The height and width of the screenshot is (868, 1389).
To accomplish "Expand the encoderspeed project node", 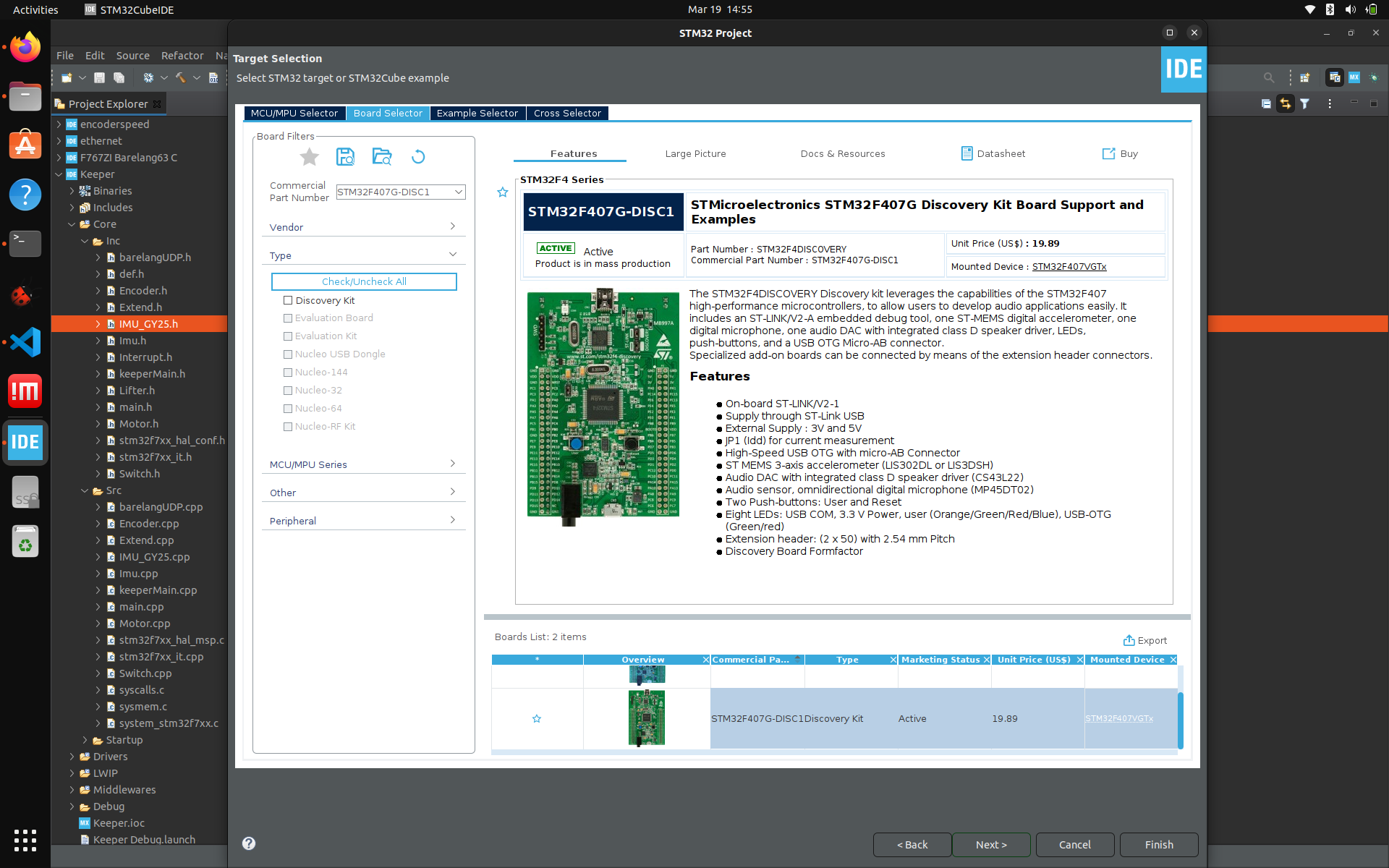I will 59,124.
